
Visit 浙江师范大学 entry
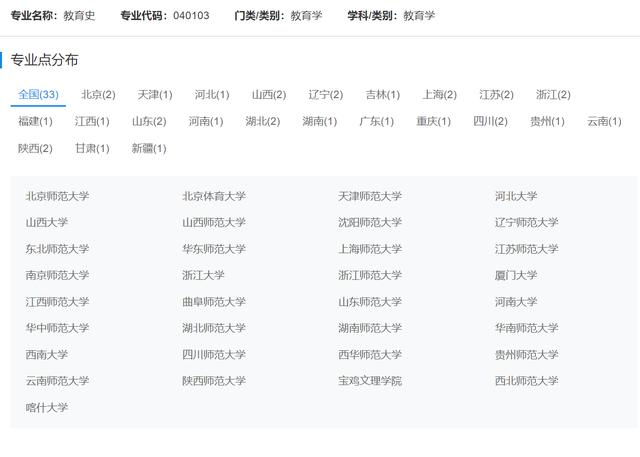click(x=370, y=275)
